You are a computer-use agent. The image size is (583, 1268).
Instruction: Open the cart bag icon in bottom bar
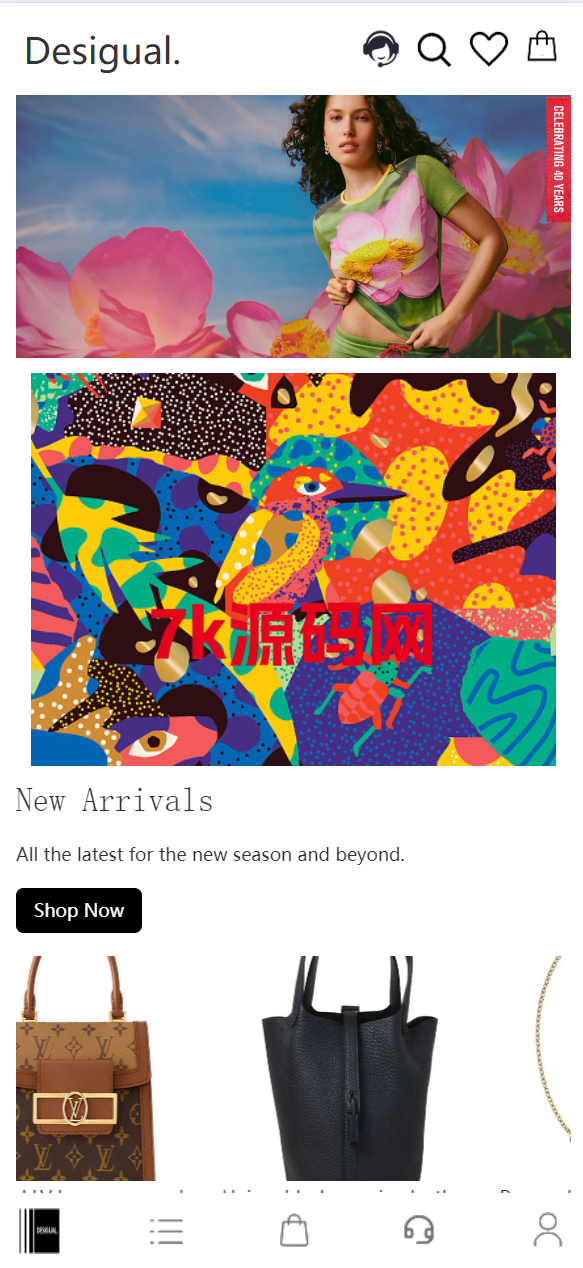(x=294, y=1230)
